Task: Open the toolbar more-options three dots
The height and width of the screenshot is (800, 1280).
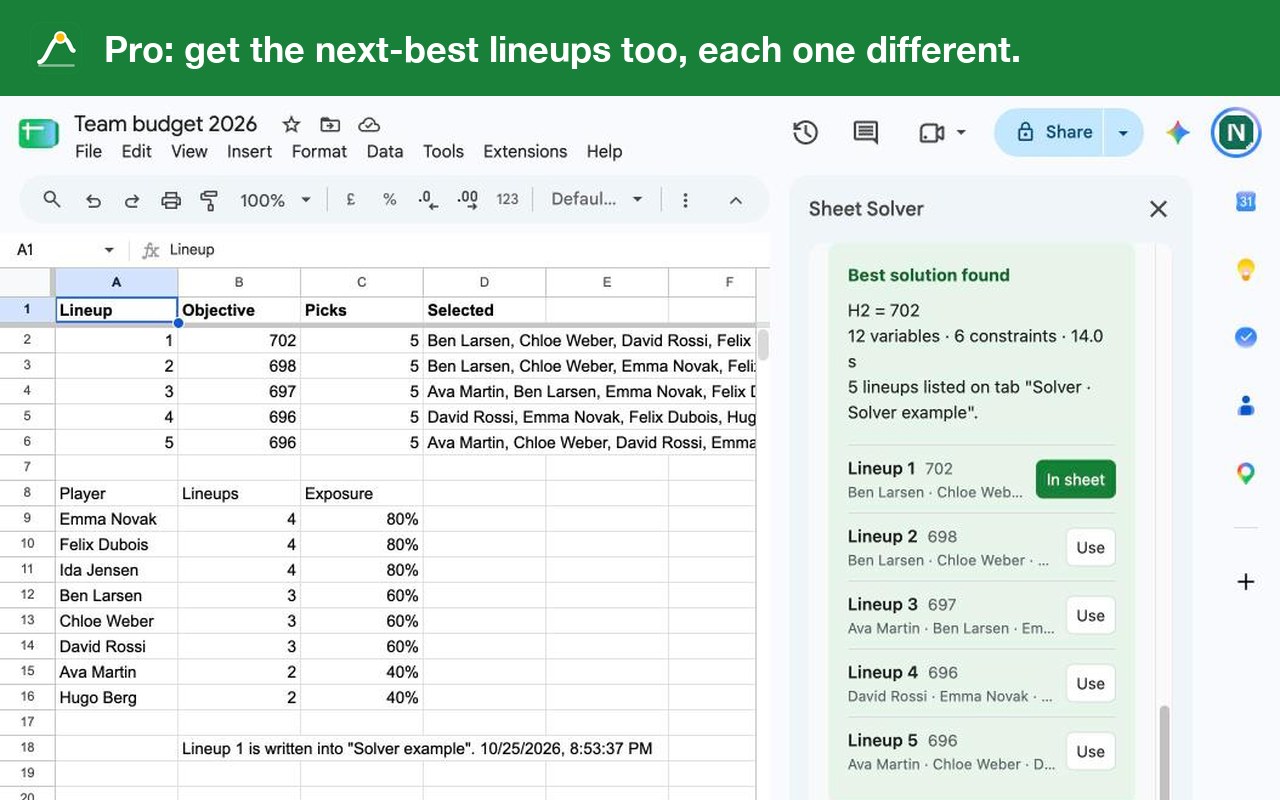Action: (685, 200)
